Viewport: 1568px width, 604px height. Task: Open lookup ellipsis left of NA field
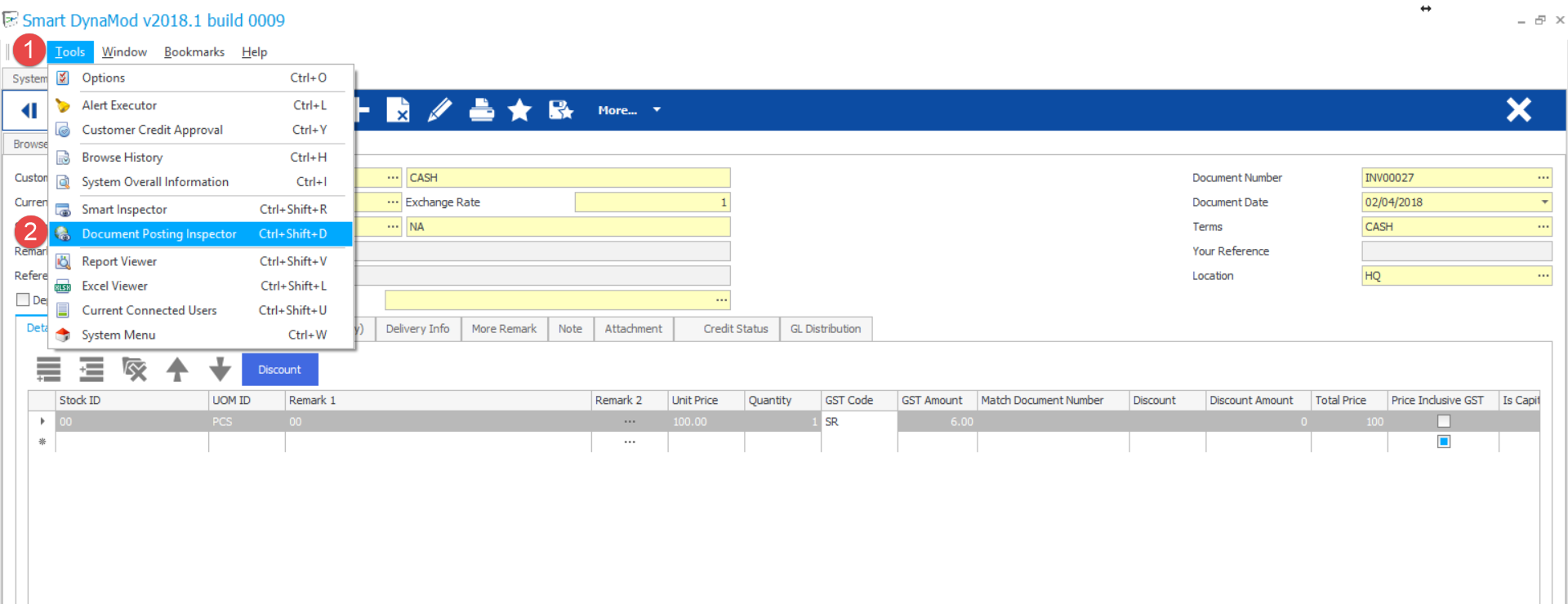click(393, 226)
